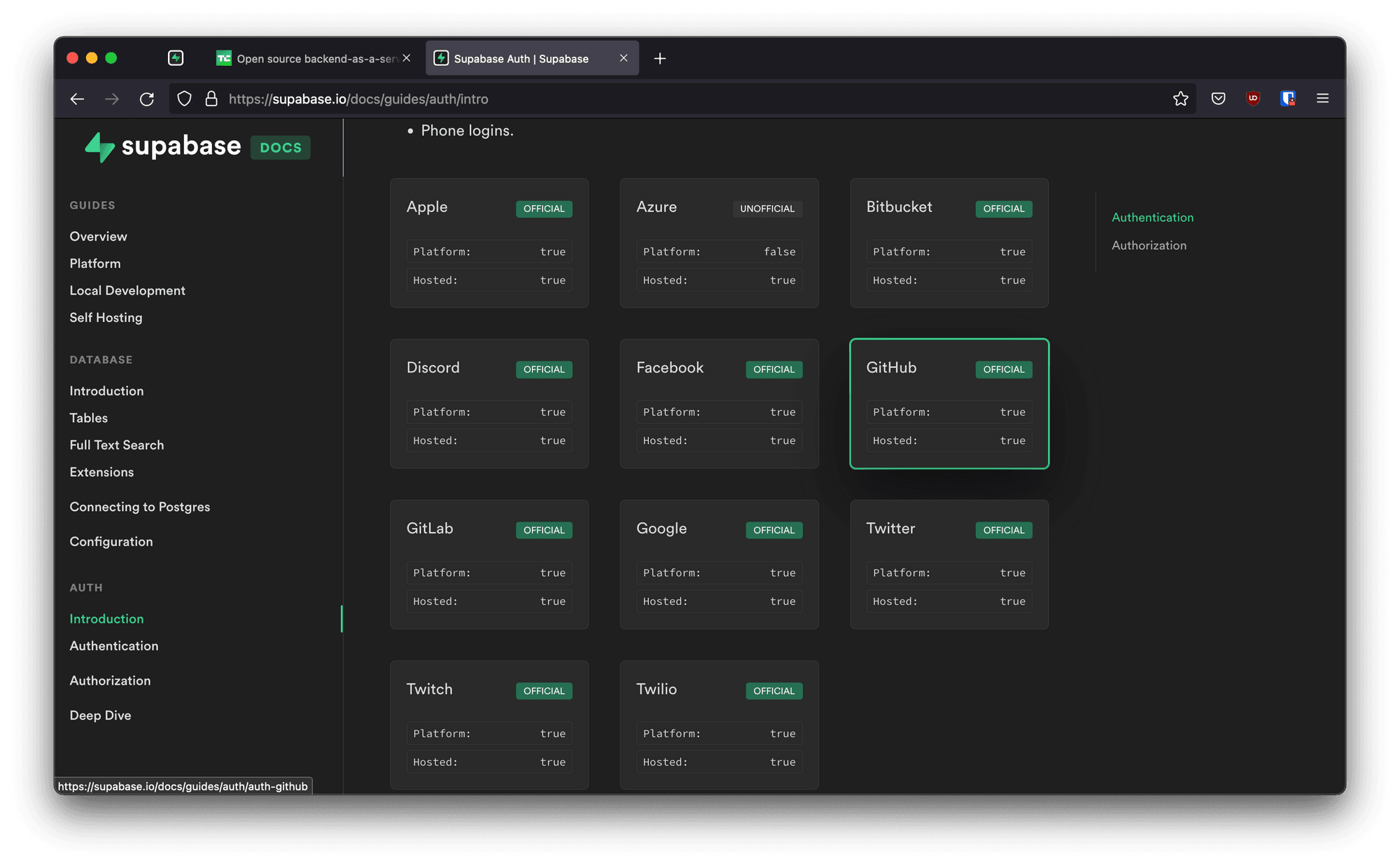
Task: Expand the Database section in sidebar
Action: pyautogui.click(x=99, y=359)
